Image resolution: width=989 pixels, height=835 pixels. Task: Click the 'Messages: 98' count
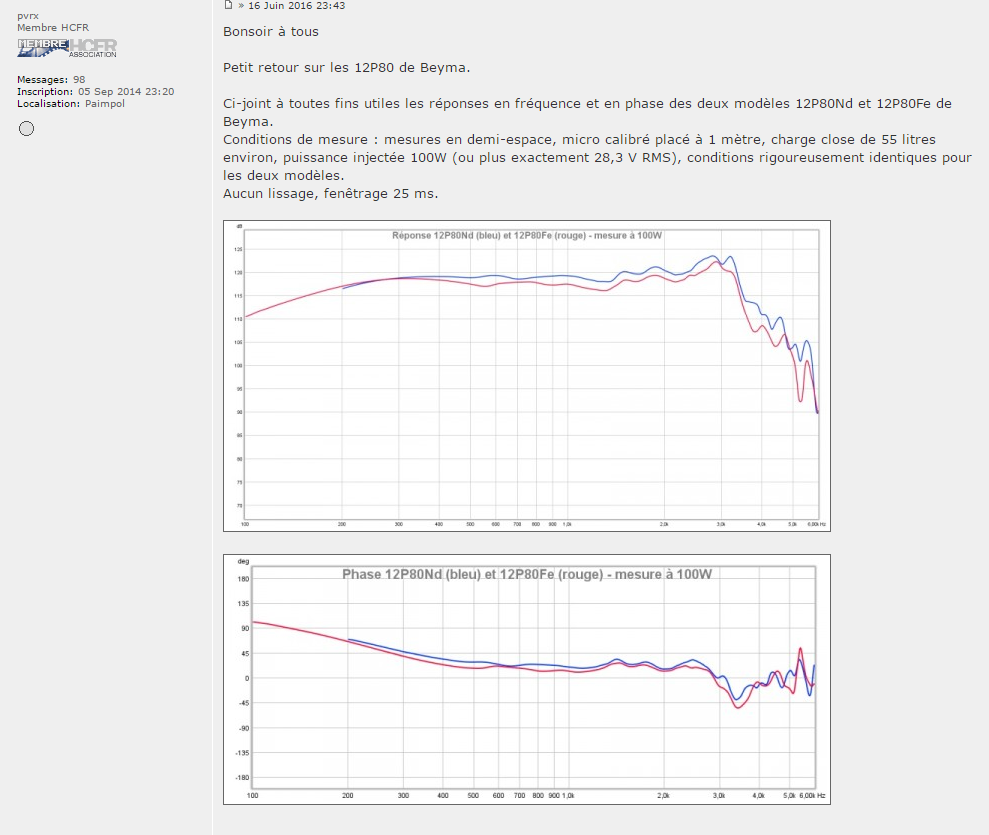click(51, 79)
